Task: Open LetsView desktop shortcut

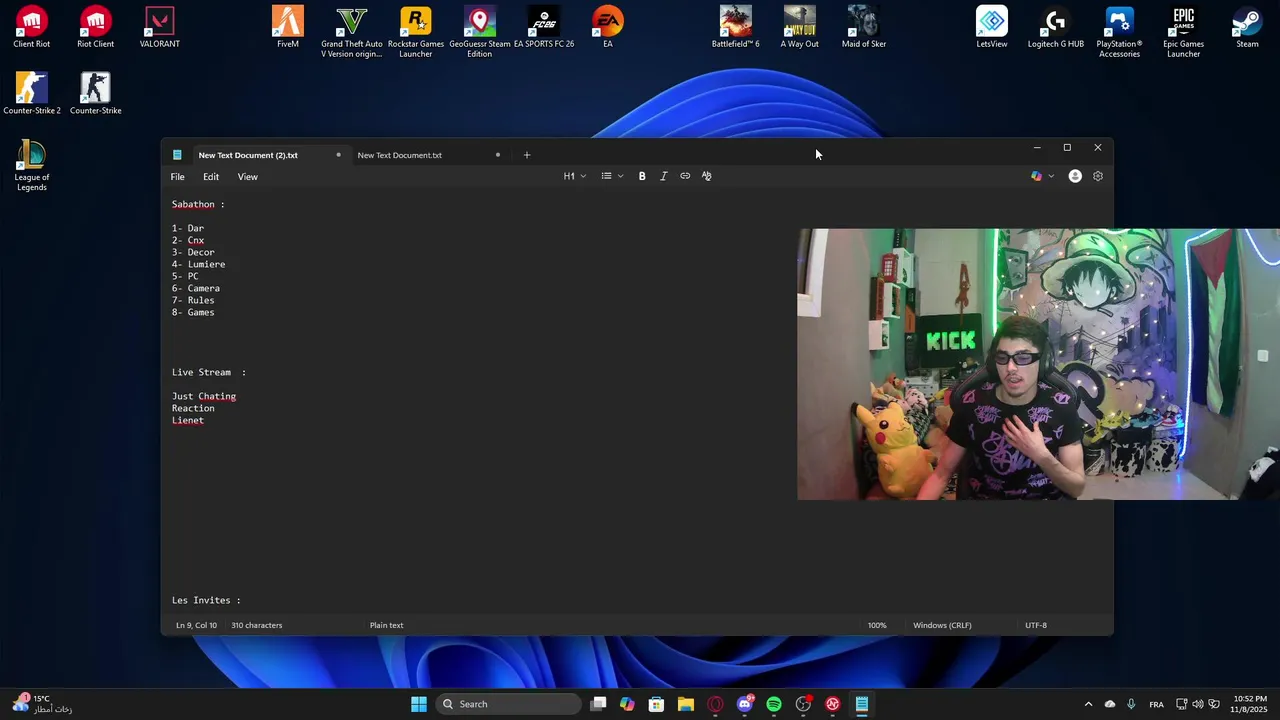Action: (992, 27)
